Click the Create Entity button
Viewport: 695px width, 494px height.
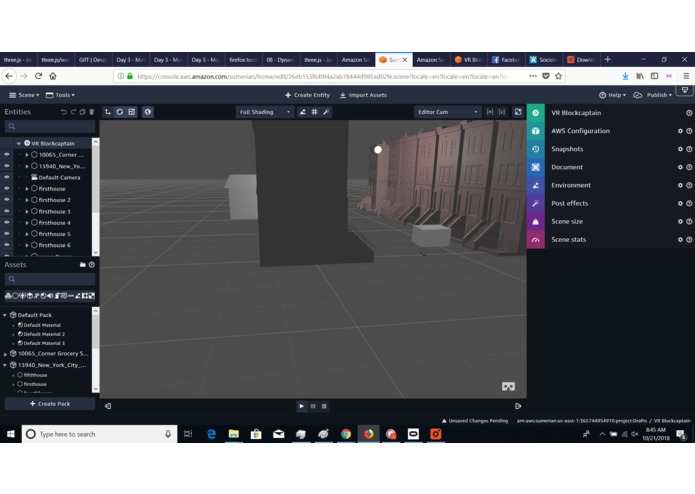307,95
